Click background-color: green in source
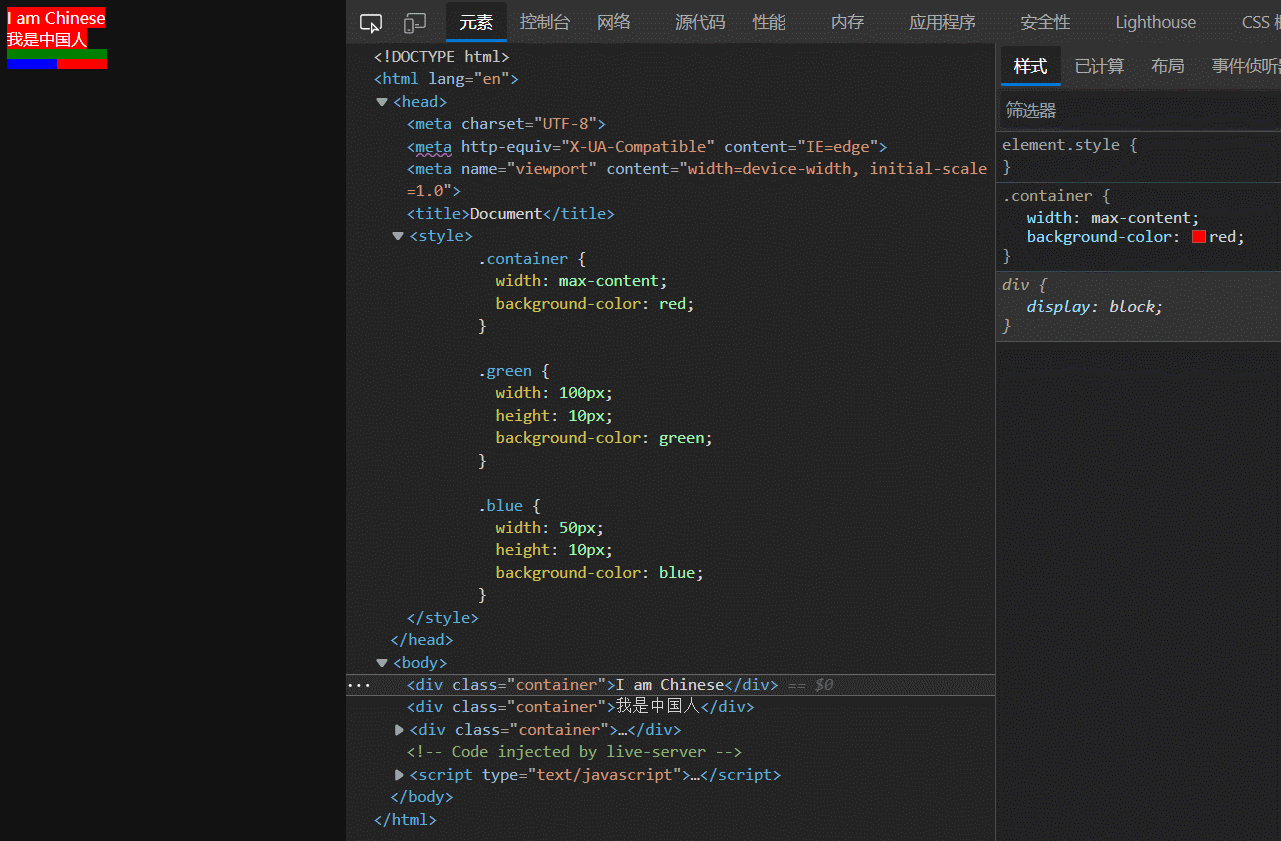The image size is (1281, 841). click(604, 438)
